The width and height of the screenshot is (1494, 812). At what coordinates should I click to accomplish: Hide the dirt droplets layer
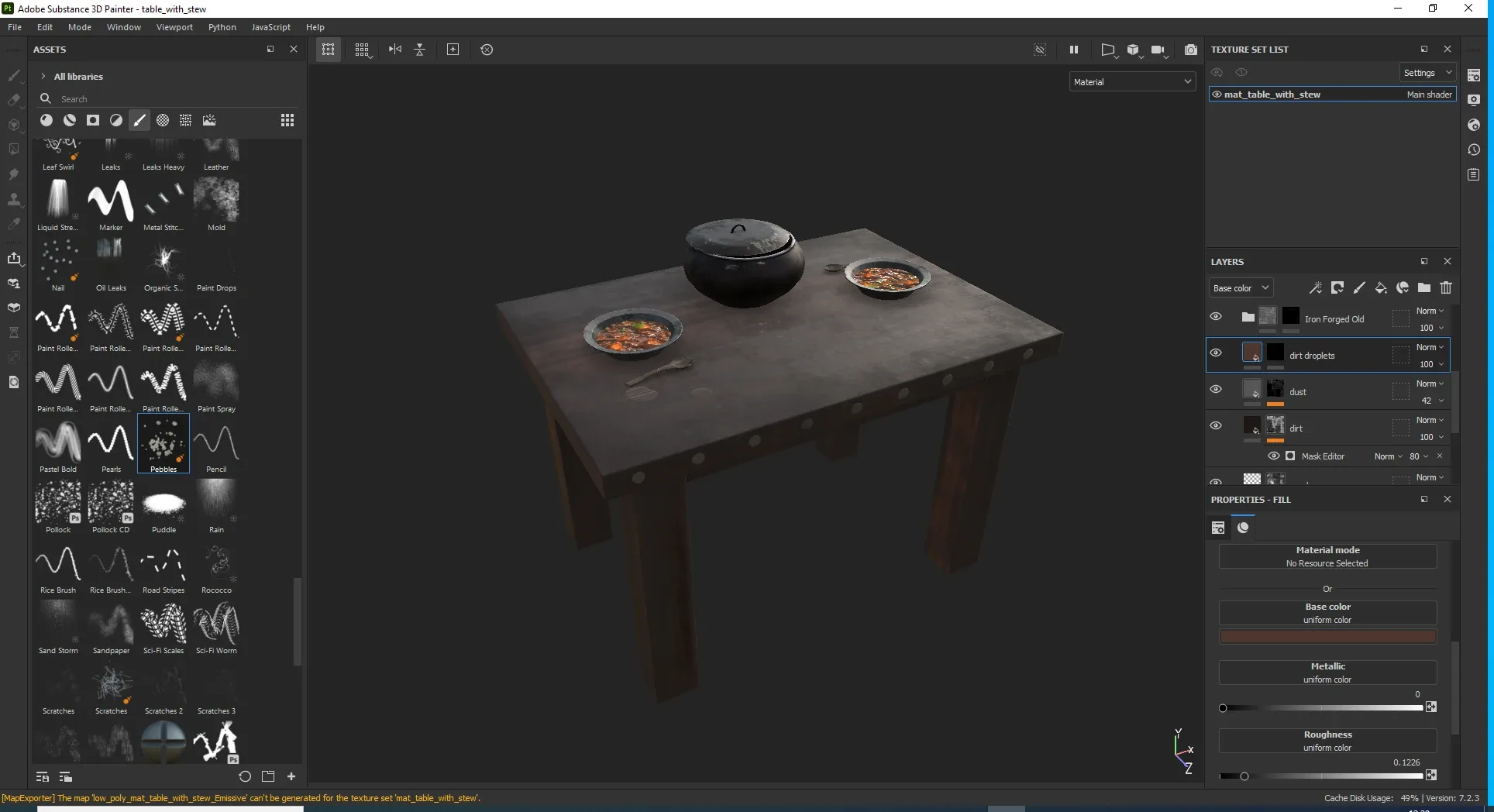tap(1216, 353)
